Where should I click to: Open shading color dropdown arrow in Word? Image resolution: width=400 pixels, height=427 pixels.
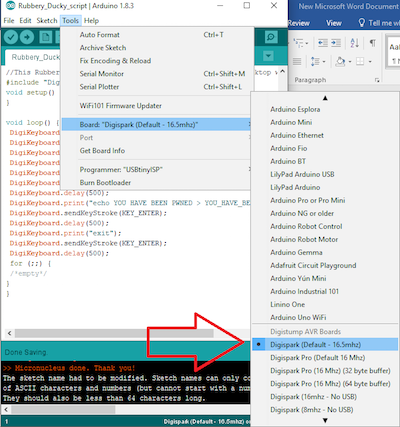(350, 62)
